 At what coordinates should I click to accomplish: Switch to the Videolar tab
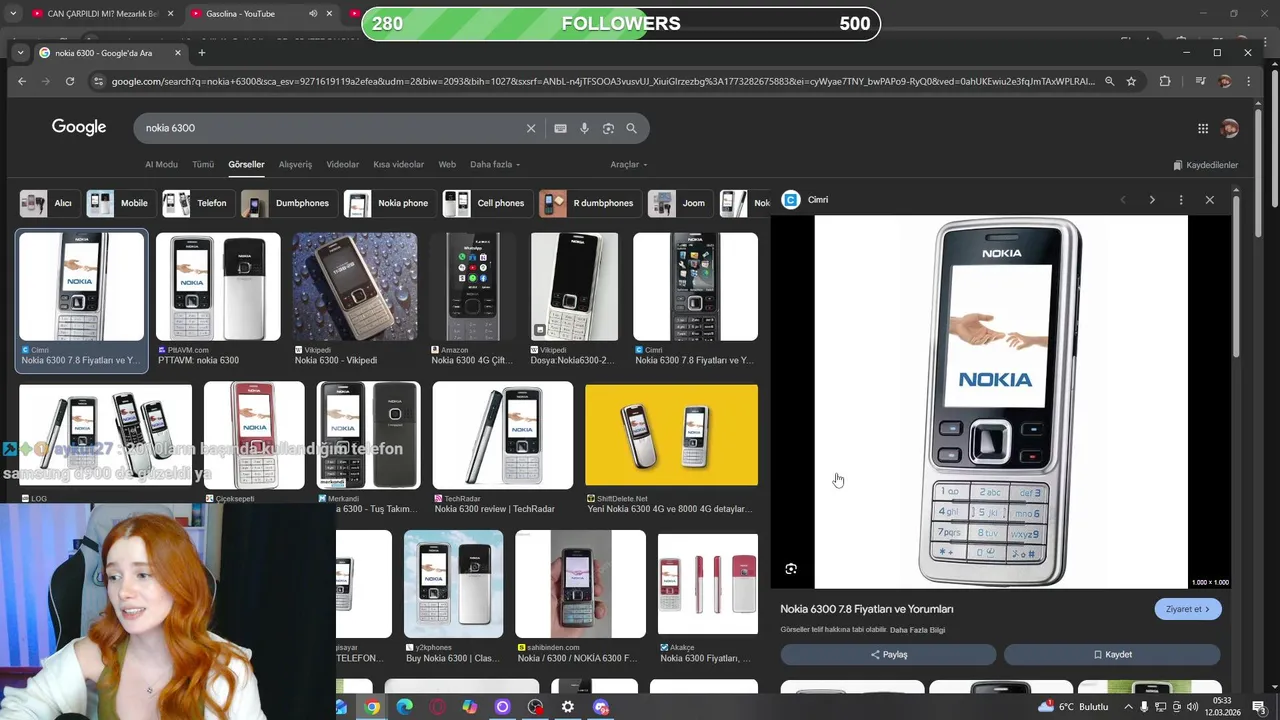click(342, 164)
